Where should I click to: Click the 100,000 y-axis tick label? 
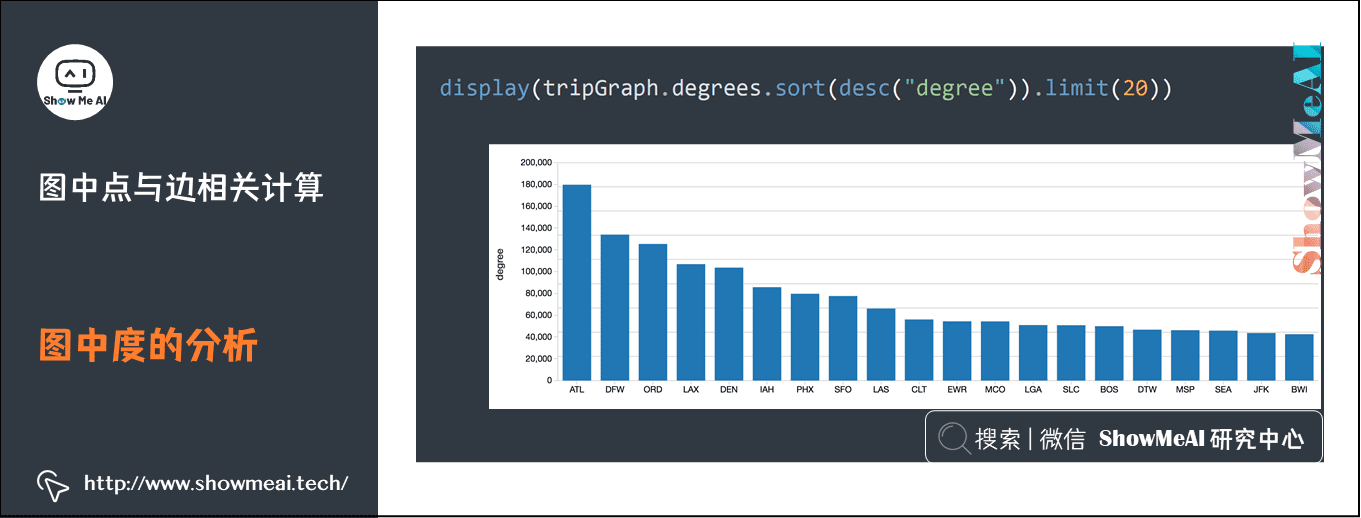pos(536,271)
